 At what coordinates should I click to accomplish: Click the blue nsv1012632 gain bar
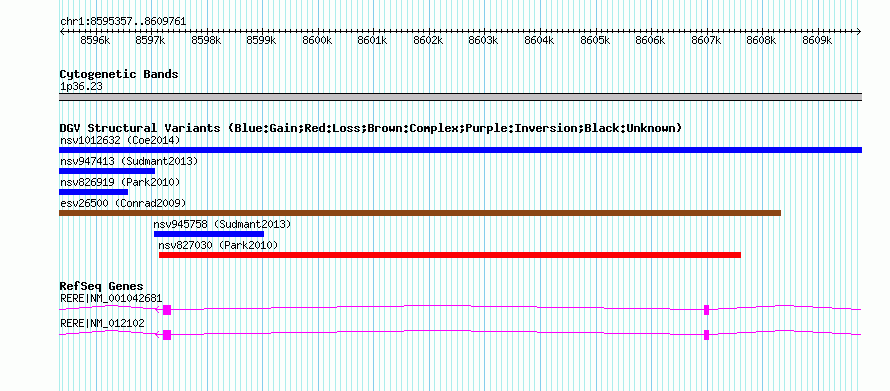coord(460,150)
